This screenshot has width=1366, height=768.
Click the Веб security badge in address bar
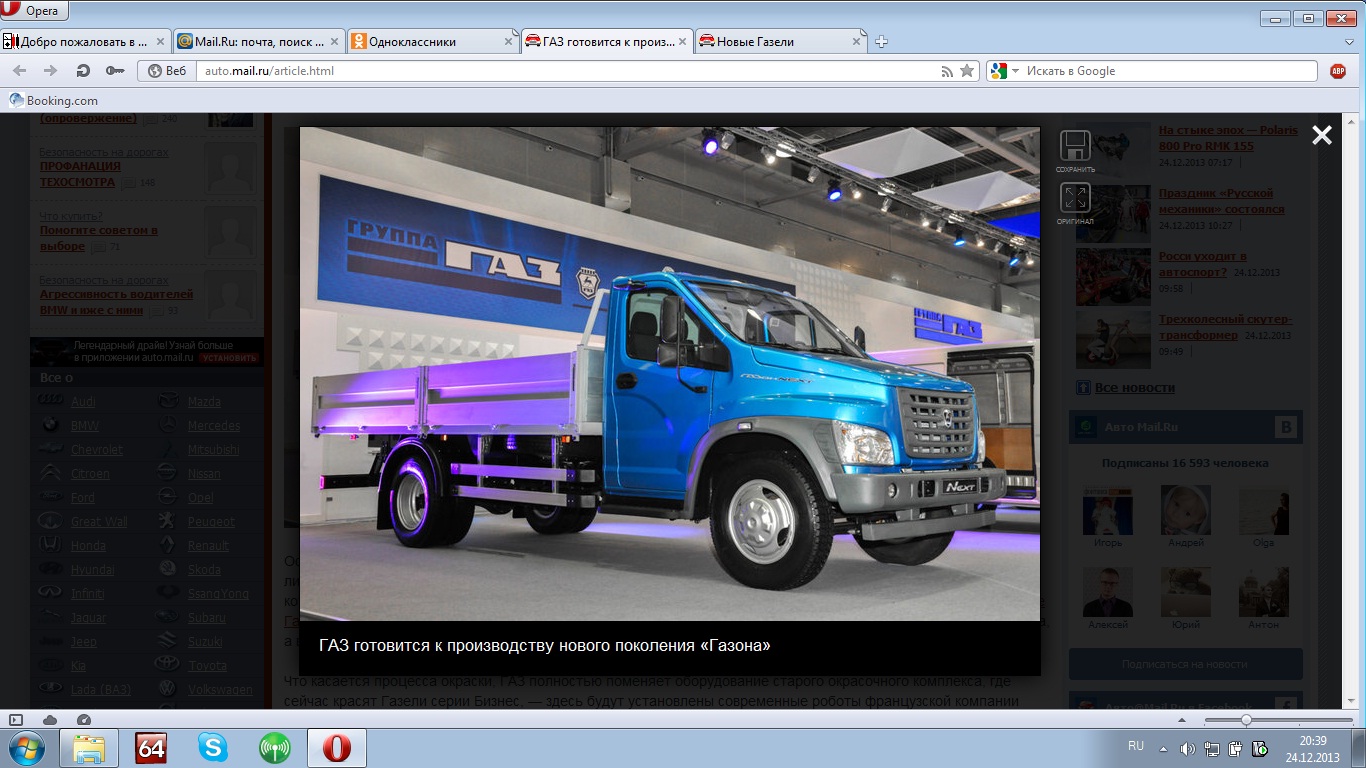[x=167, y=71]
